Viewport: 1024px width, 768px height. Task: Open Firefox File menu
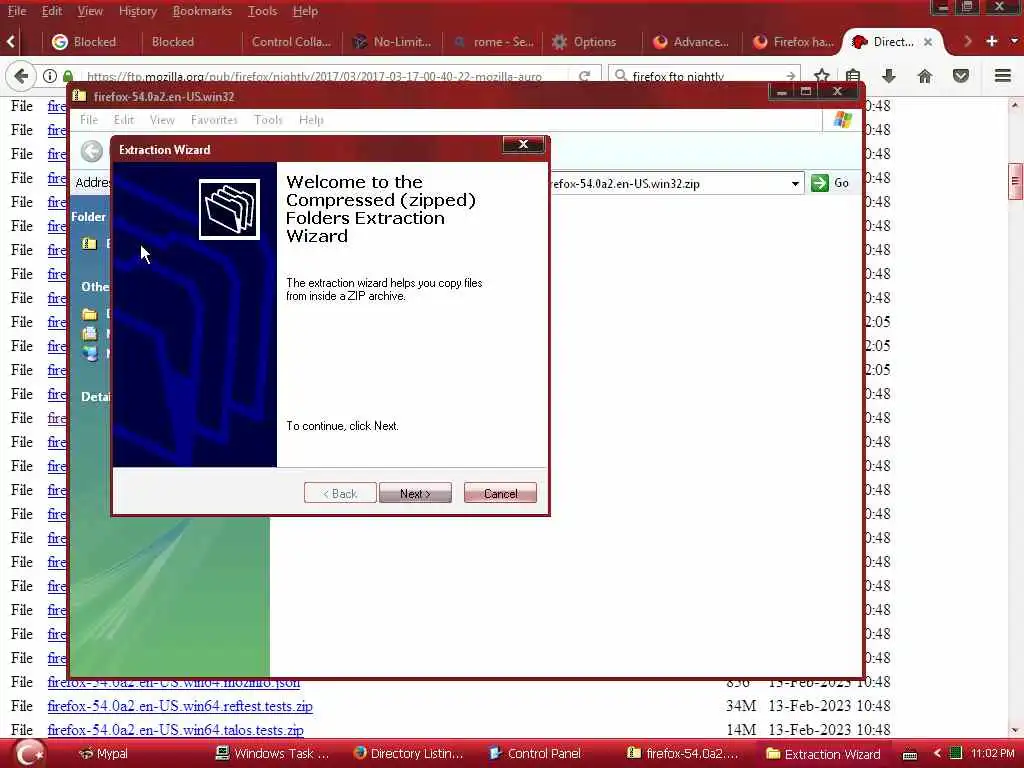click(17, 10)
